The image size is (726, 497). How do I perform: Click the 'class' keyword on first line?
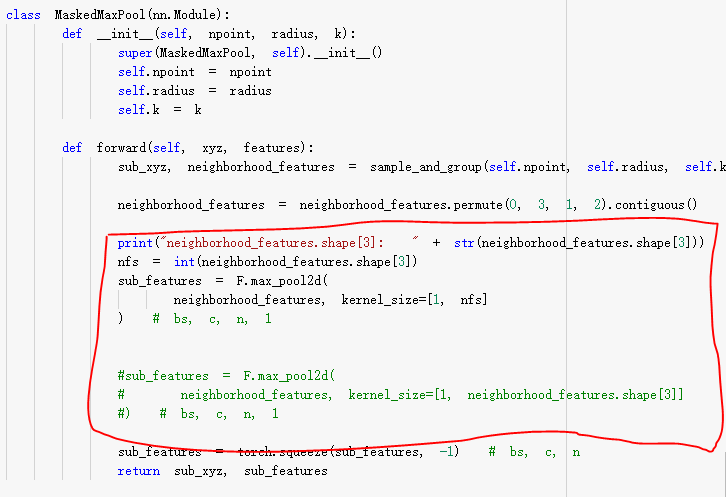point(23,15)
